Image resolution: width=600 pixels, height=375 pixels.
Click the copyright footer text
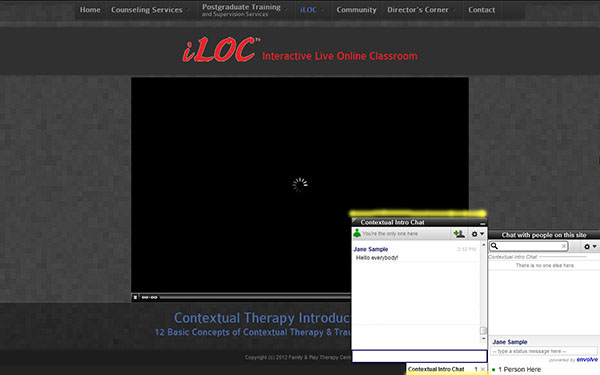298,357
